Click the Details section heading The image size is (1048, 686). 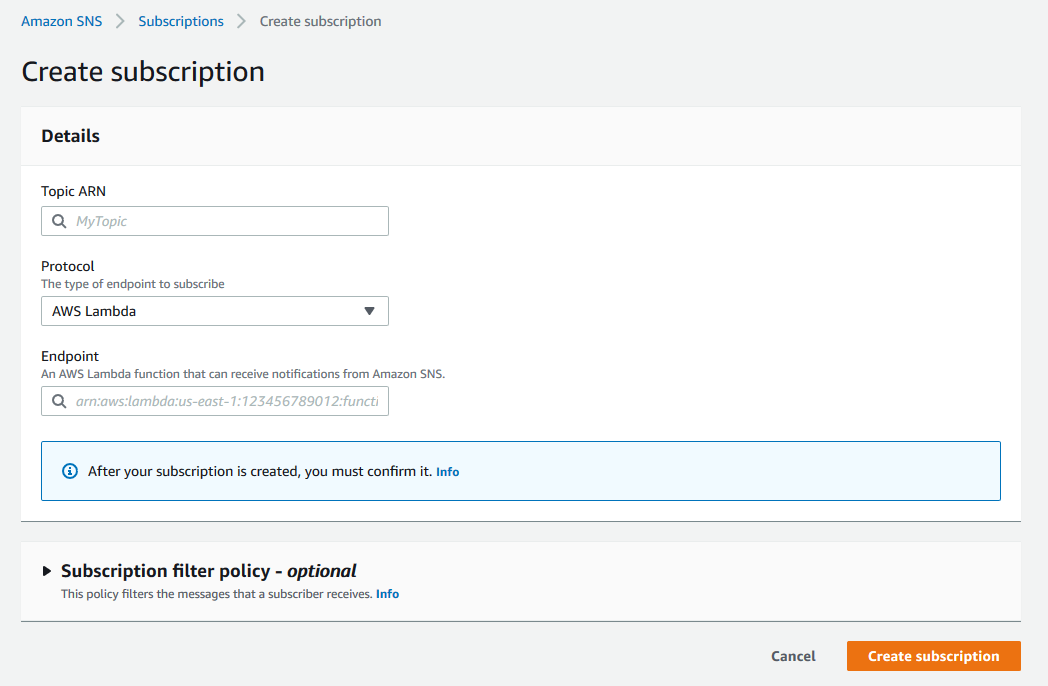point(71,136)
